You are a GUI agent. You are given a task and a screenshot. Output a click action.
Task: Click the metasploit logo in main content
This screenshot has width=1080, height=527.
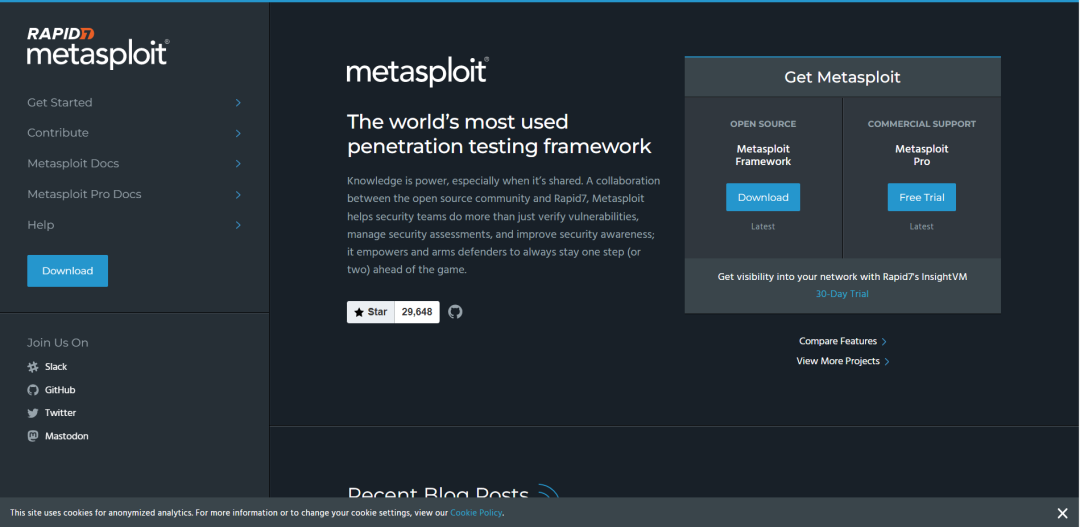click(x=418, y=72)
